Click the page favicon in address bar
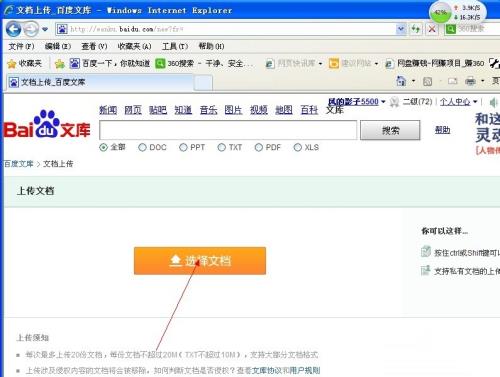This screenshot has height=377, width=500. (62, 29)
